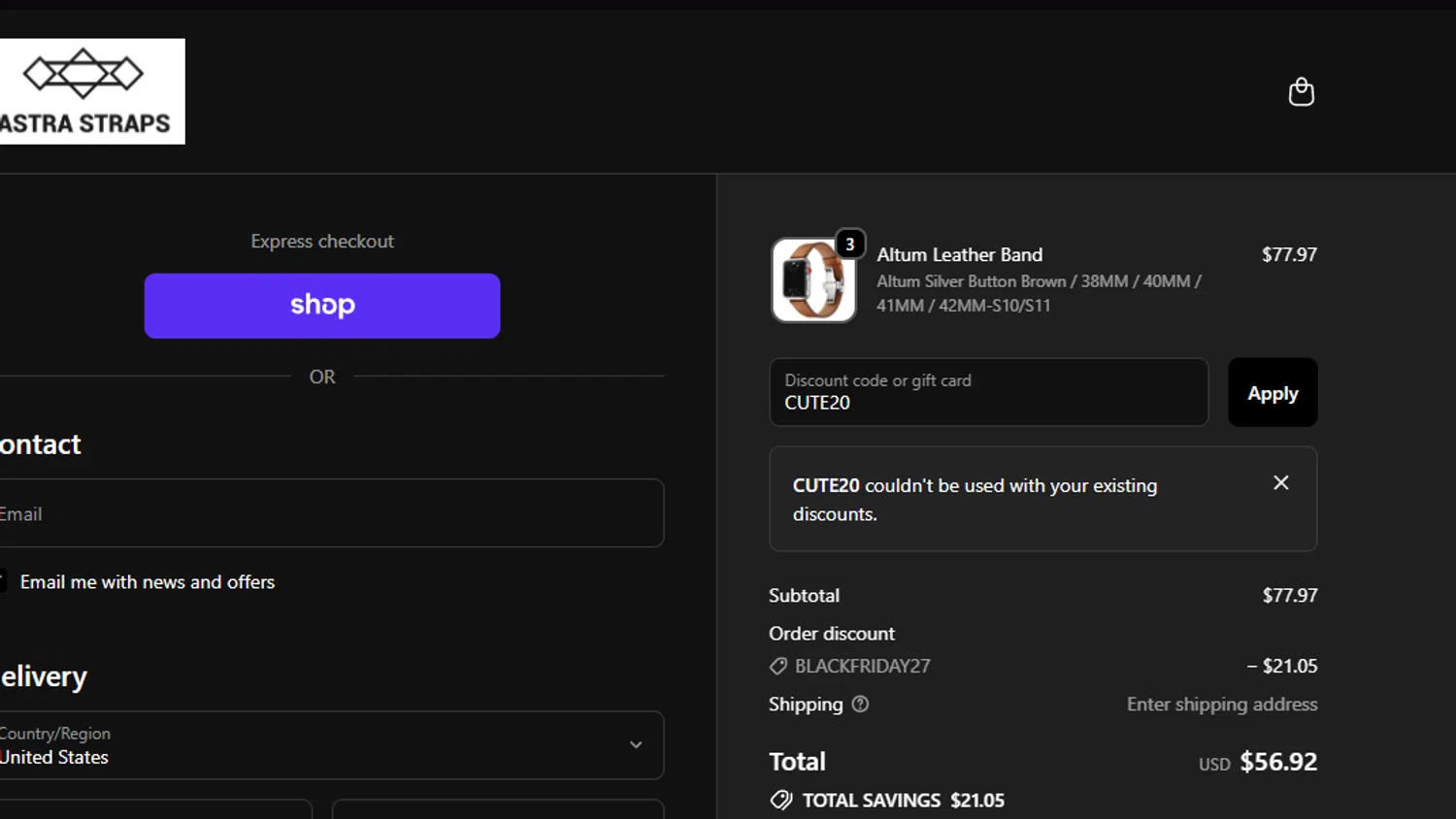Viewport: 1456px width, 819px height.
Task: Dismiss the CUTE20 discount error message
Action: (1281, 482)
